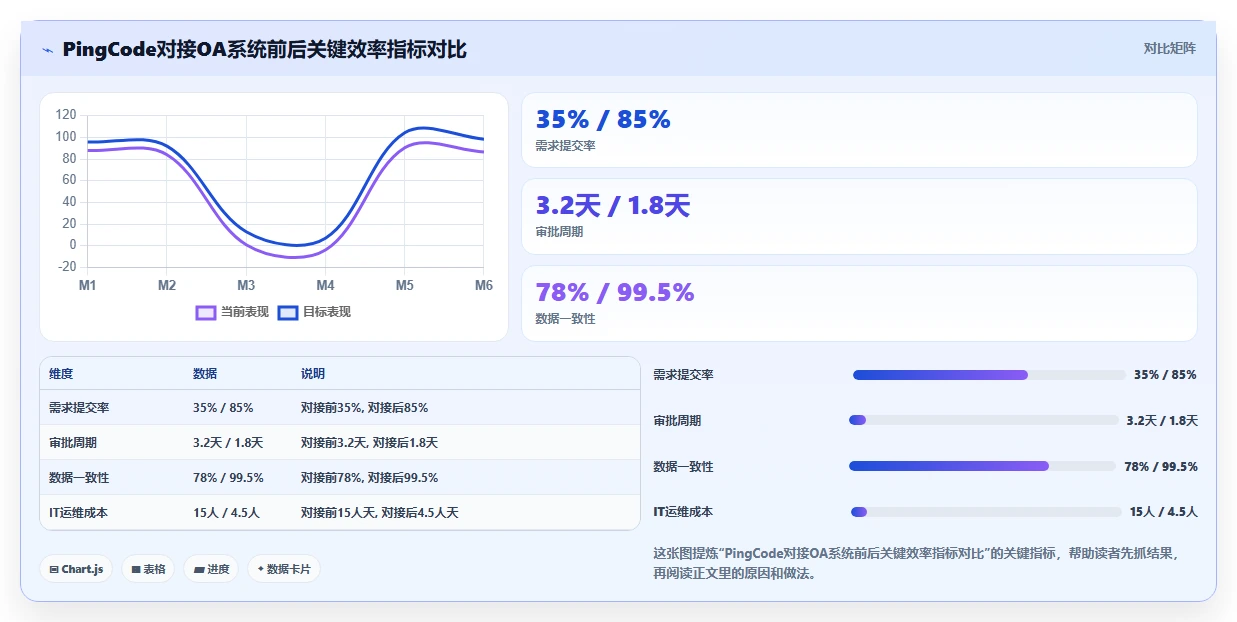Screen dimensions: 1237x622
Task: Select the 数据一致性 table row cell
Action: pyautogui.click(x=79, y=477)
